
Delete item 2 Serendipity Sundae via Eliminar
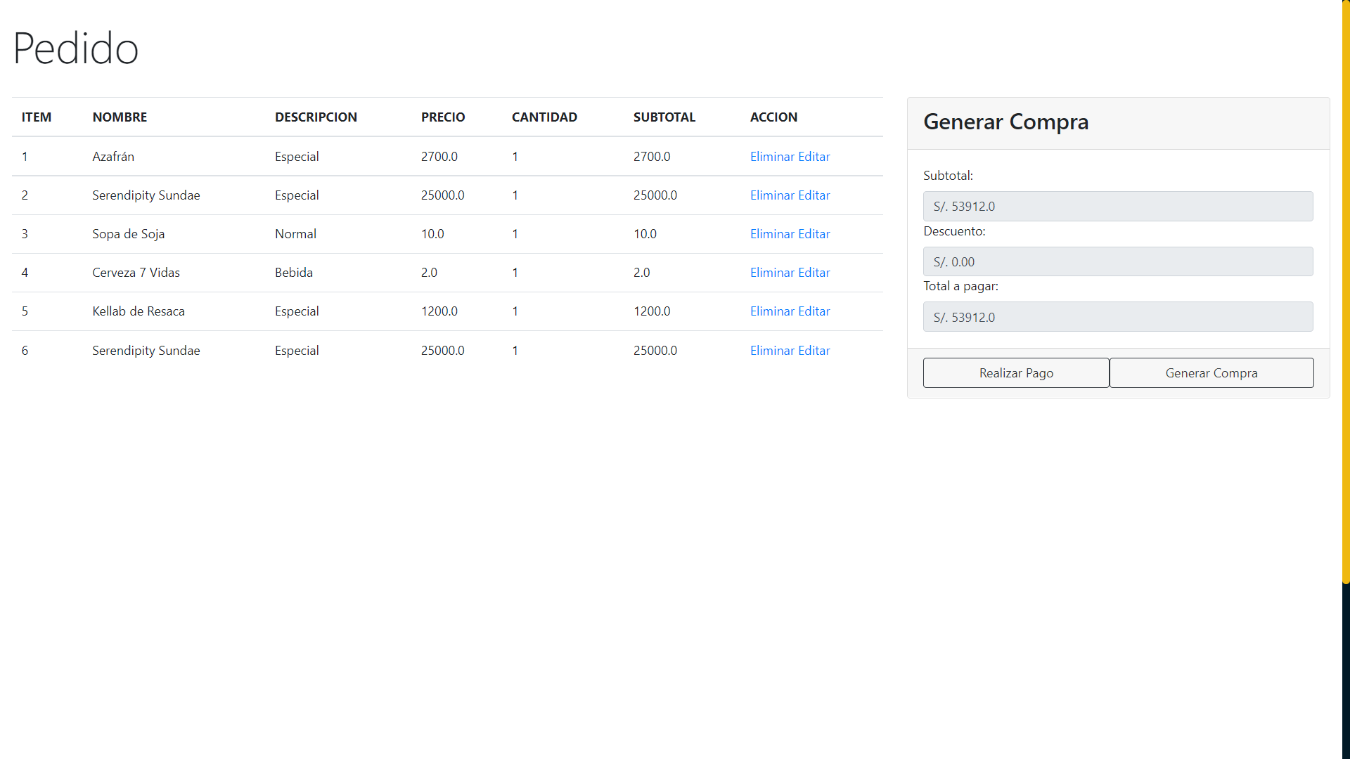(x=772, y=195)
